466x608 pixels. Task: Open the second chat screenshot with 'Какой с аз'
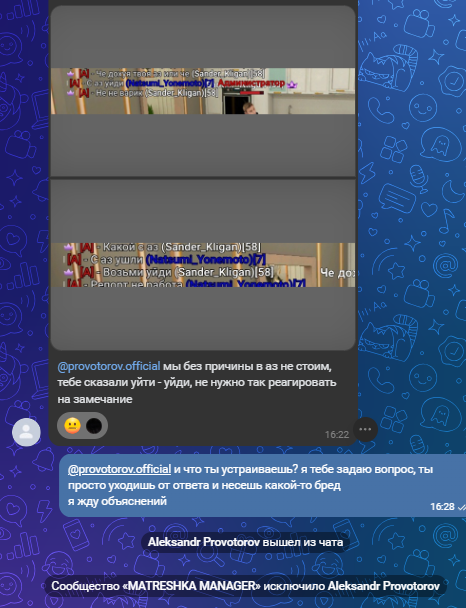coord(203,265)
